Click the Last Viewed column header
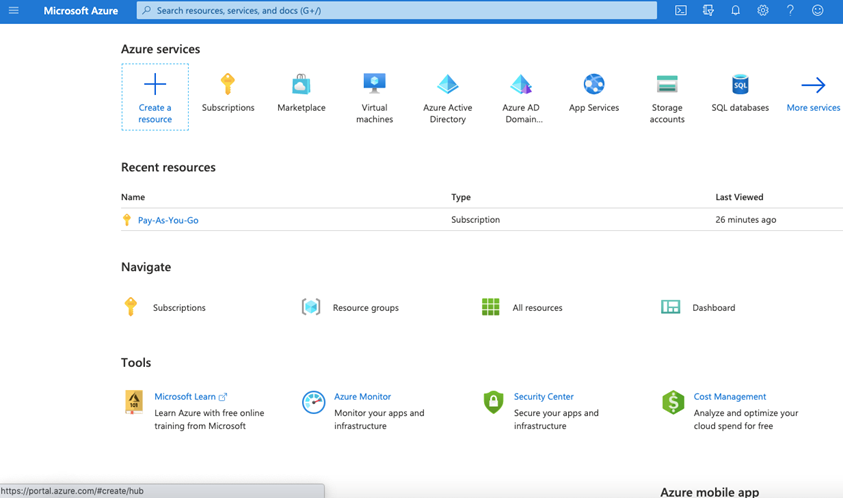Viewport: 843px width, 498px height. pyautogui.click(x=739, y=197)
